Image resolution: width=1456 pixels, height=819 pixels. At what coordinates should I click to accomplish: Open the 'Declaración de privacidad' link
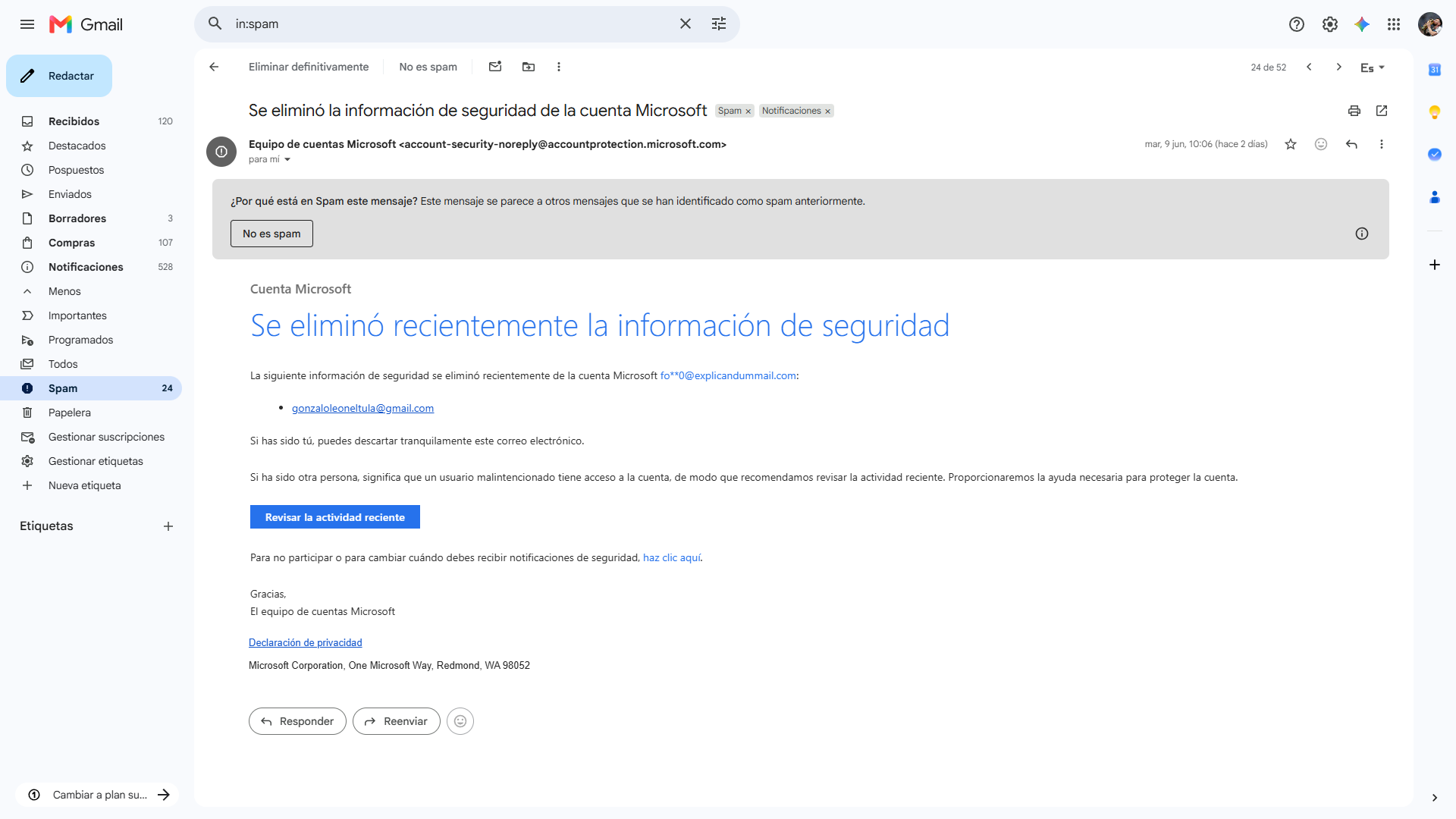click(306, 642)
